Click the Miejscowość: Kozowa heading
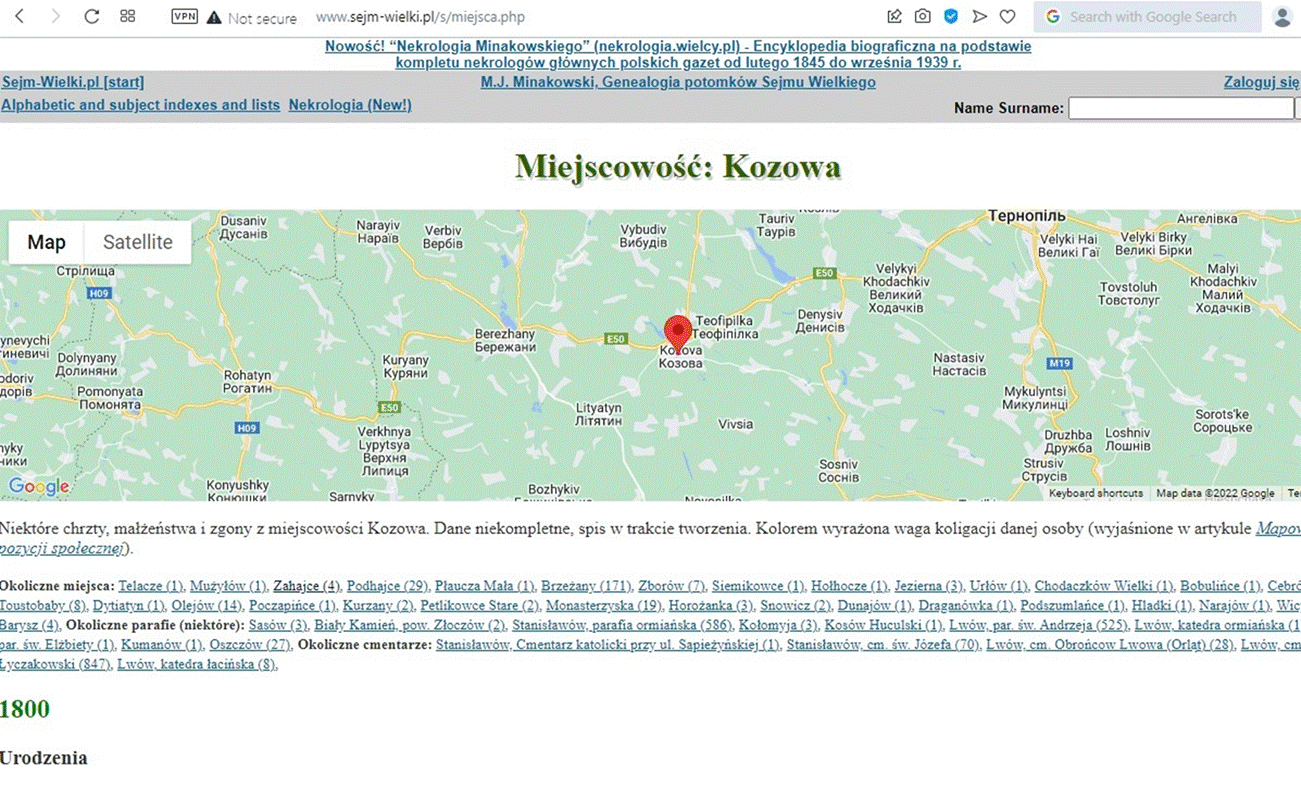Screen dimensions: 1301x786 [x=678, y=166]
